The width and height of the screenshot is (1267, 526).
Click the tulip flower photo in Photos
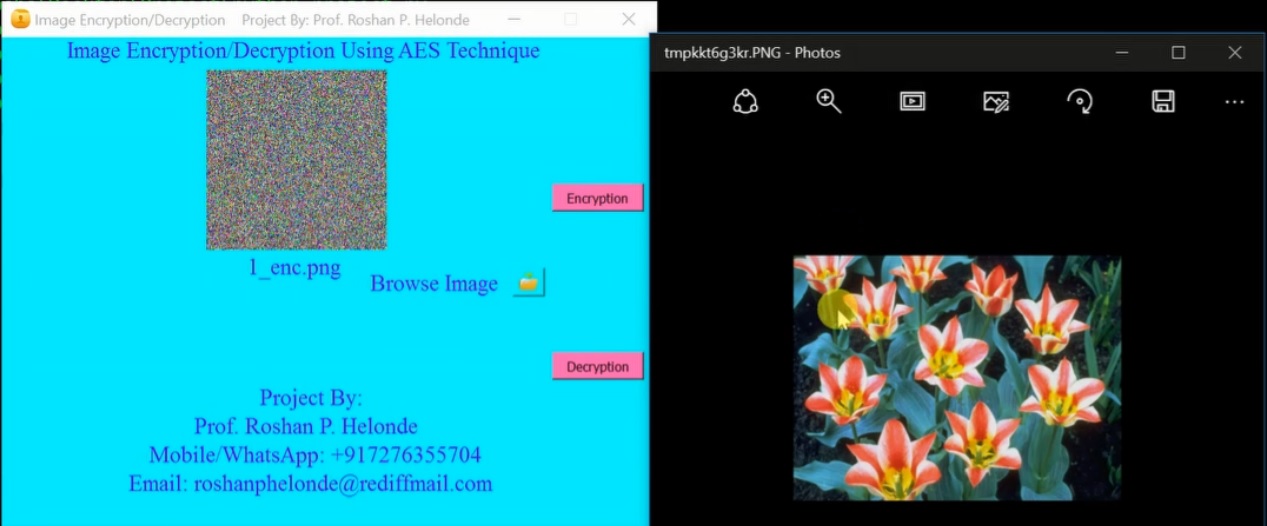957,378
